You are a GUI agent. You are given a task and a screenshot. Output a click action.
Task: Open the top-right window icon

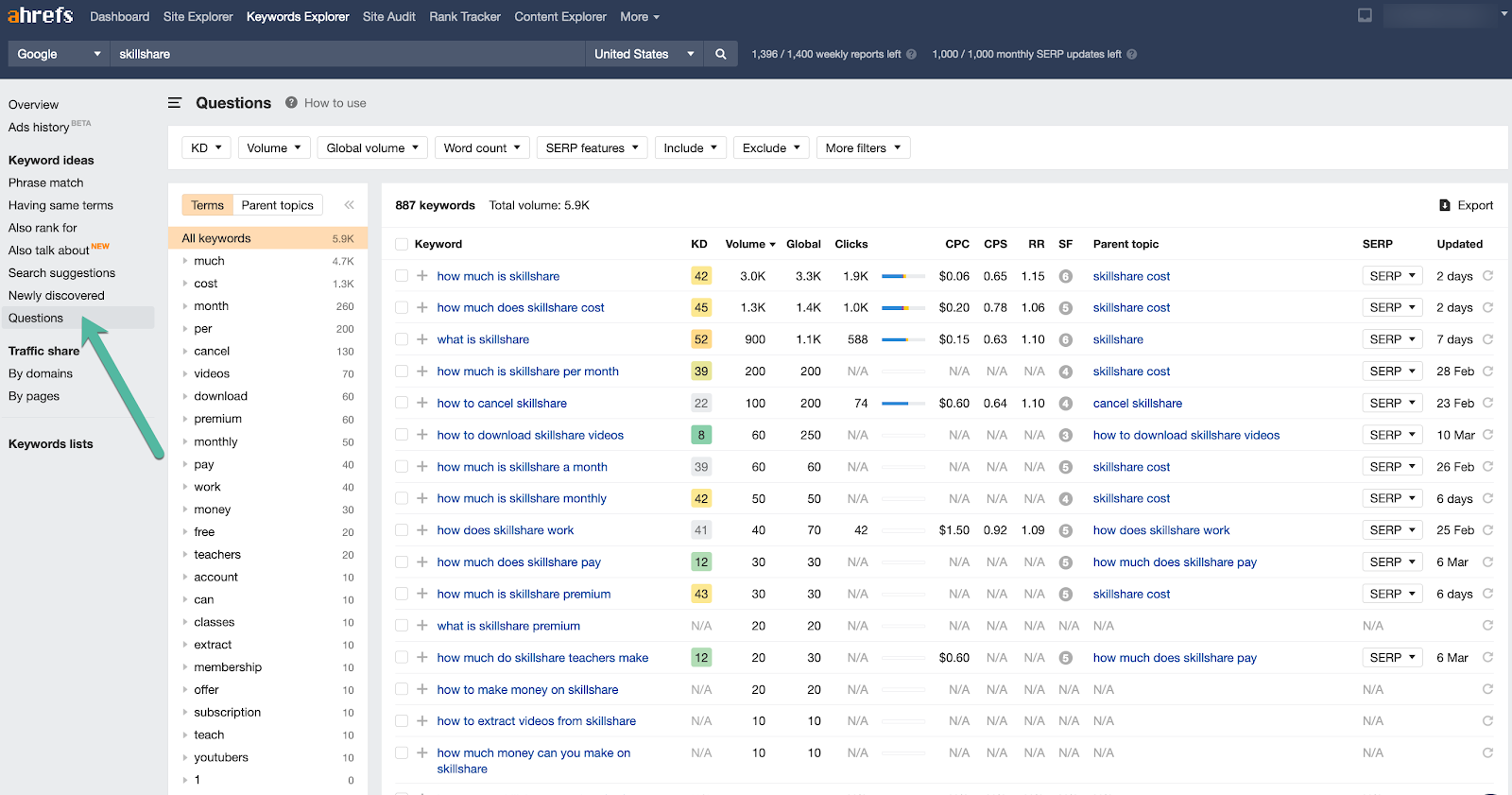[x=1365, y=15]
